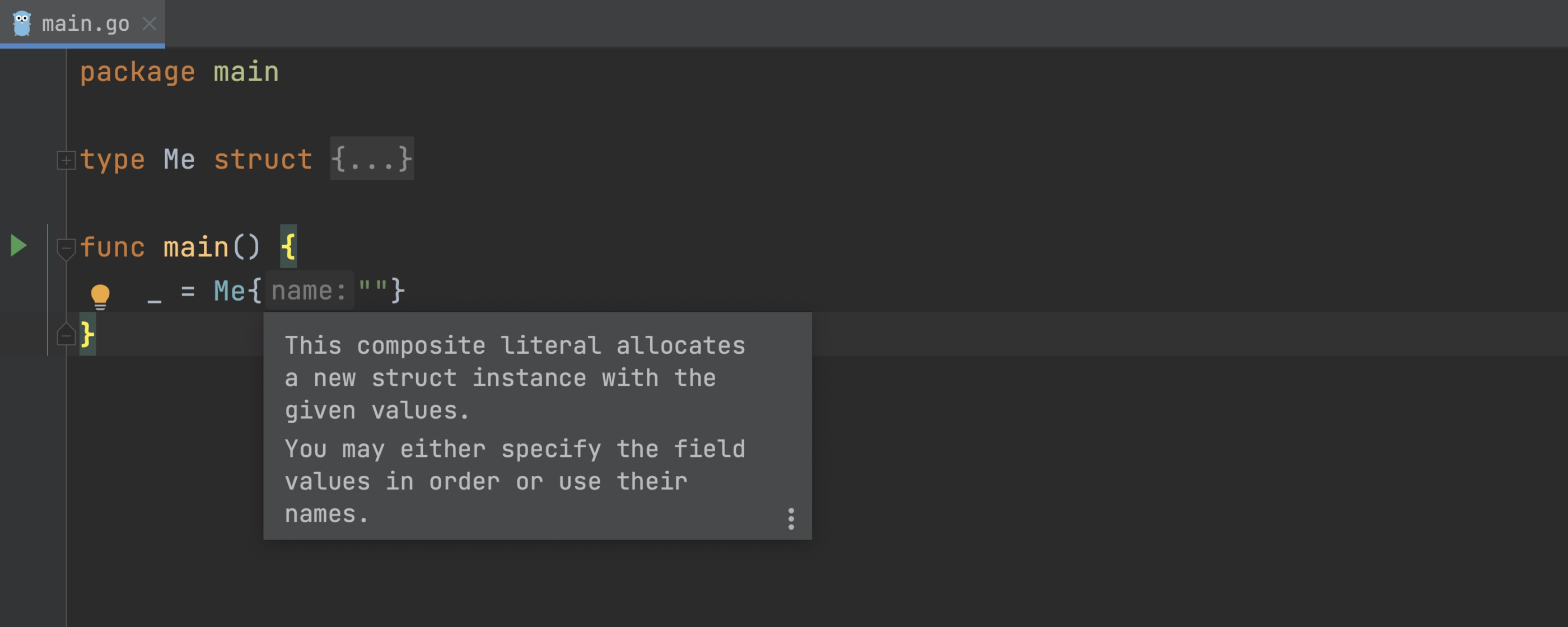The height and width of the screenshot is (627, 1568).
Task: Click the yellow lightbulb intention icon
Action: (100, 297)
